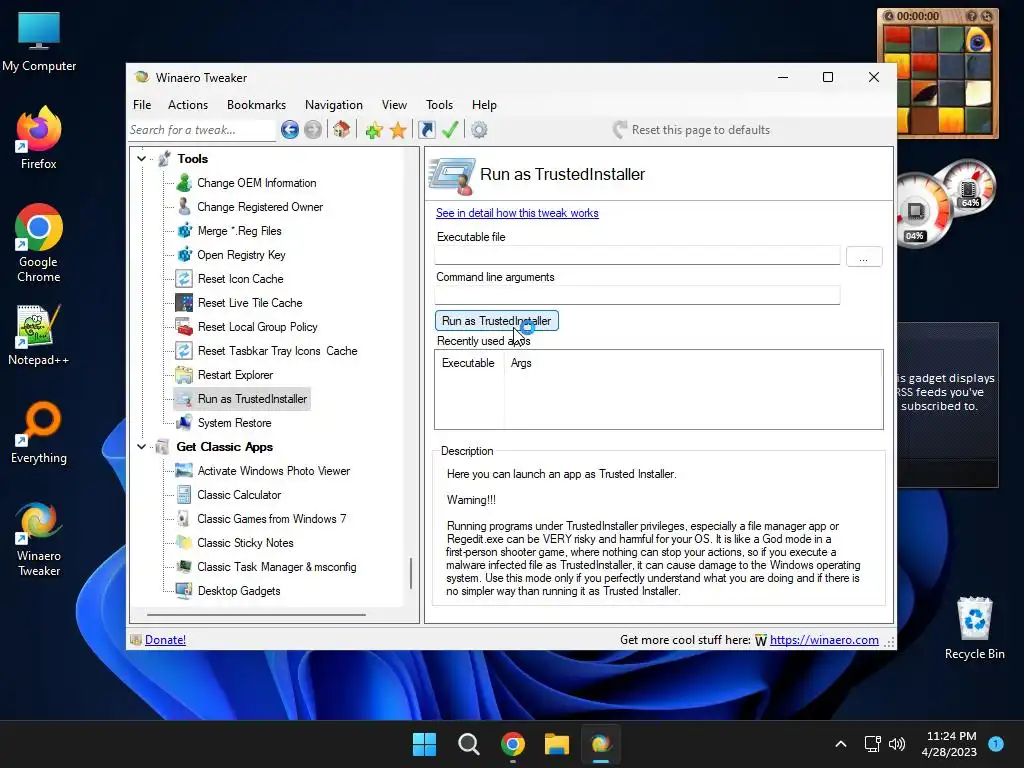Viewport: 1024px width, 768px height.
Task: Go to Home page via house icon
Action: point(342,130)
